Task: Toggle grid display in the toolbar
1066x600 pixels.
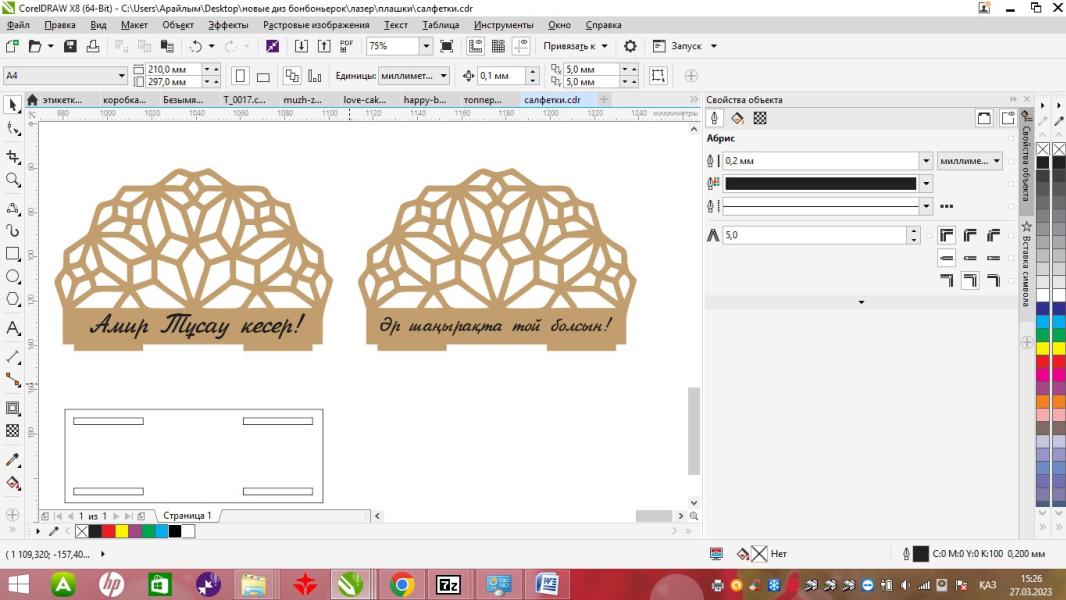Action: (x=498, y=46)
